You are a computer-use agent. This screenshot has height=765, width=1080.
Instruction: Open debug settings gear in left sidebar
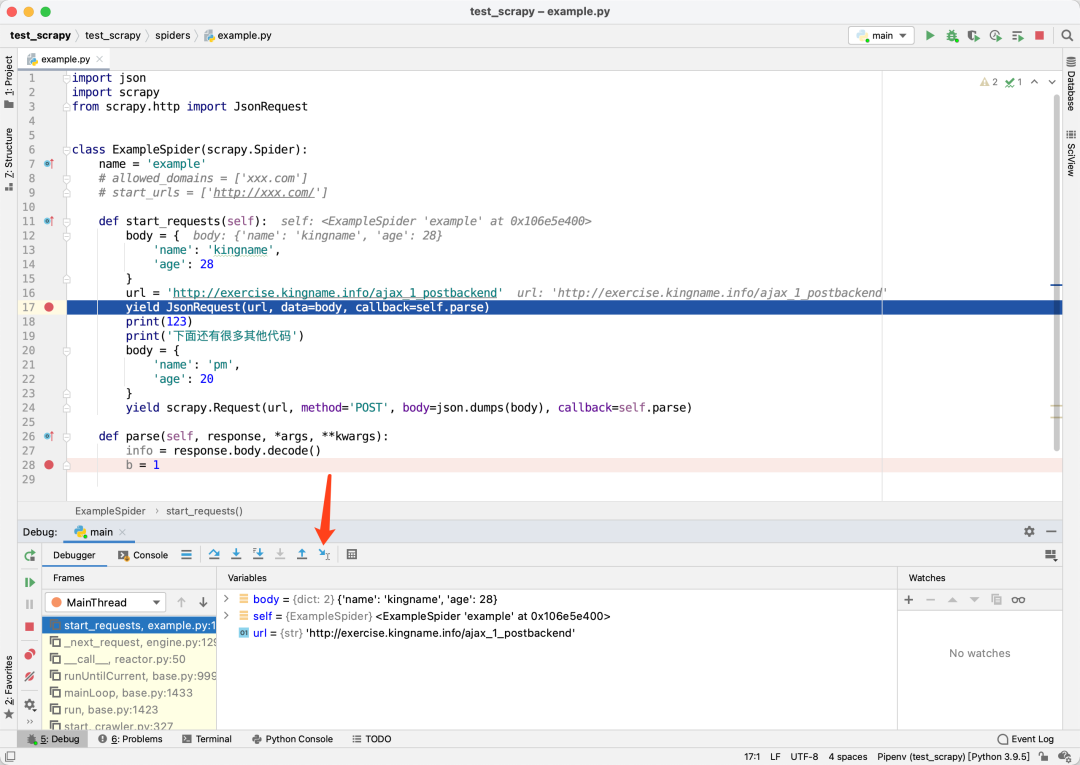tap(30, 704)
